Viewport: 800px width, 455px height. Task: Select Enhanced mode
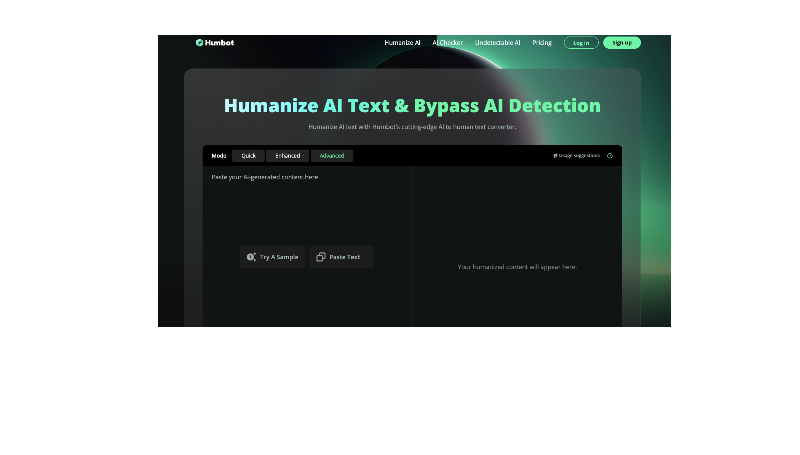point(288,156)
